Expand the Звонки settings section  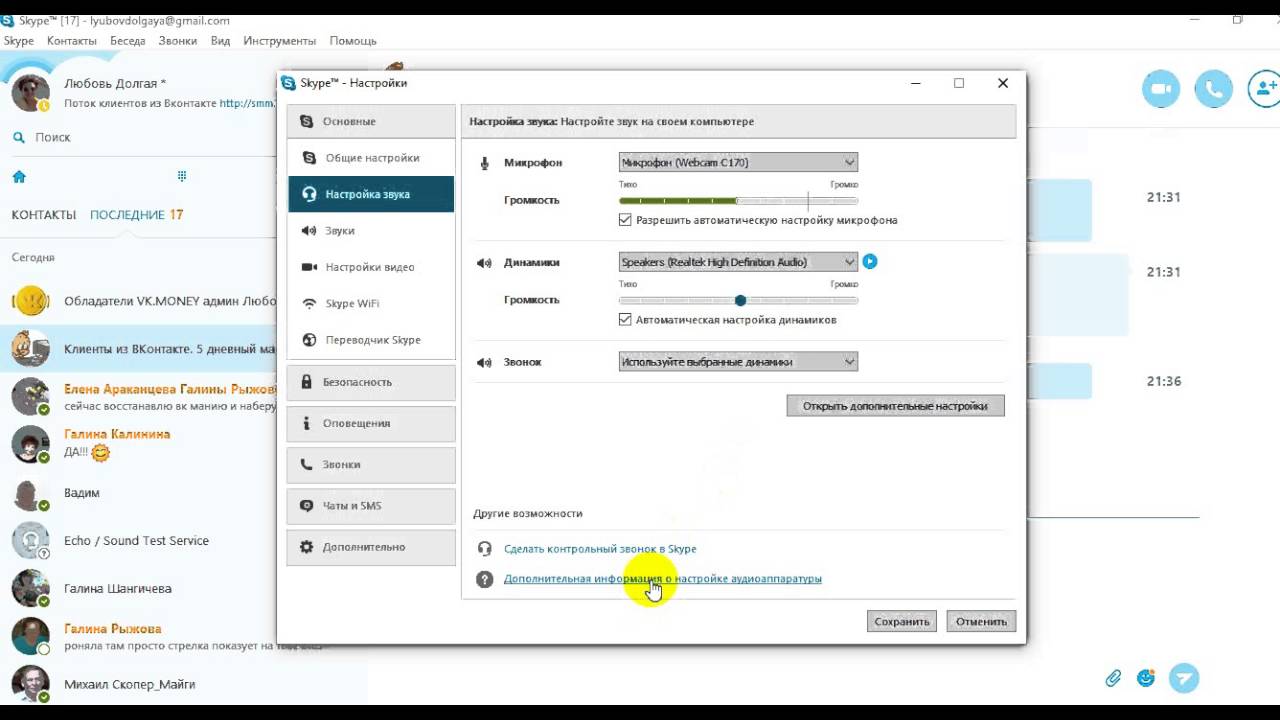tap(371, 465)
